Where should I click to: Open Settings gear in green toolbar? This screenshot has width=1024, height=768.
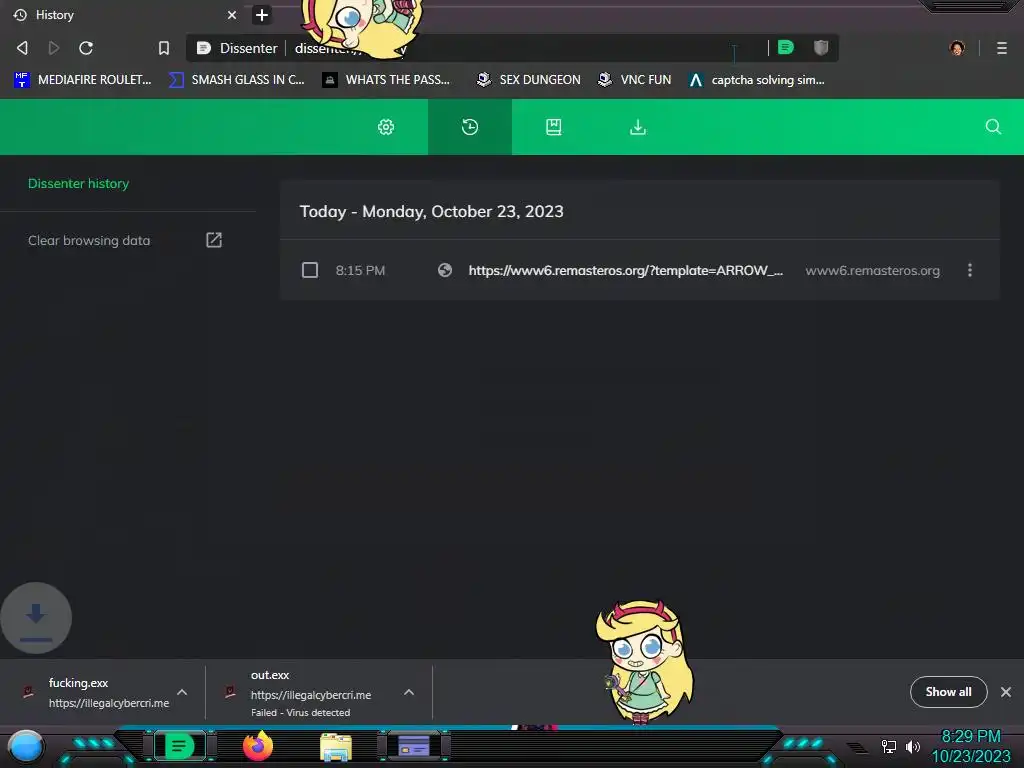[x=386, y=127]
